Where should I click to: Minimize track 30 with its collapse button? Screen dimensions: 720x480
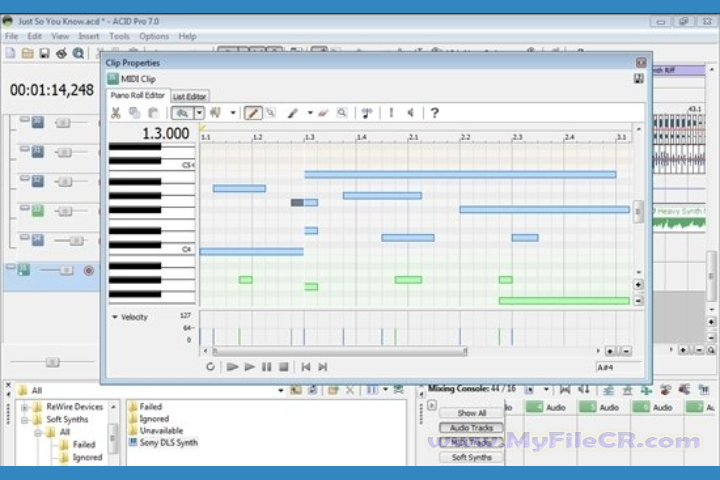(x=25, y=119)
